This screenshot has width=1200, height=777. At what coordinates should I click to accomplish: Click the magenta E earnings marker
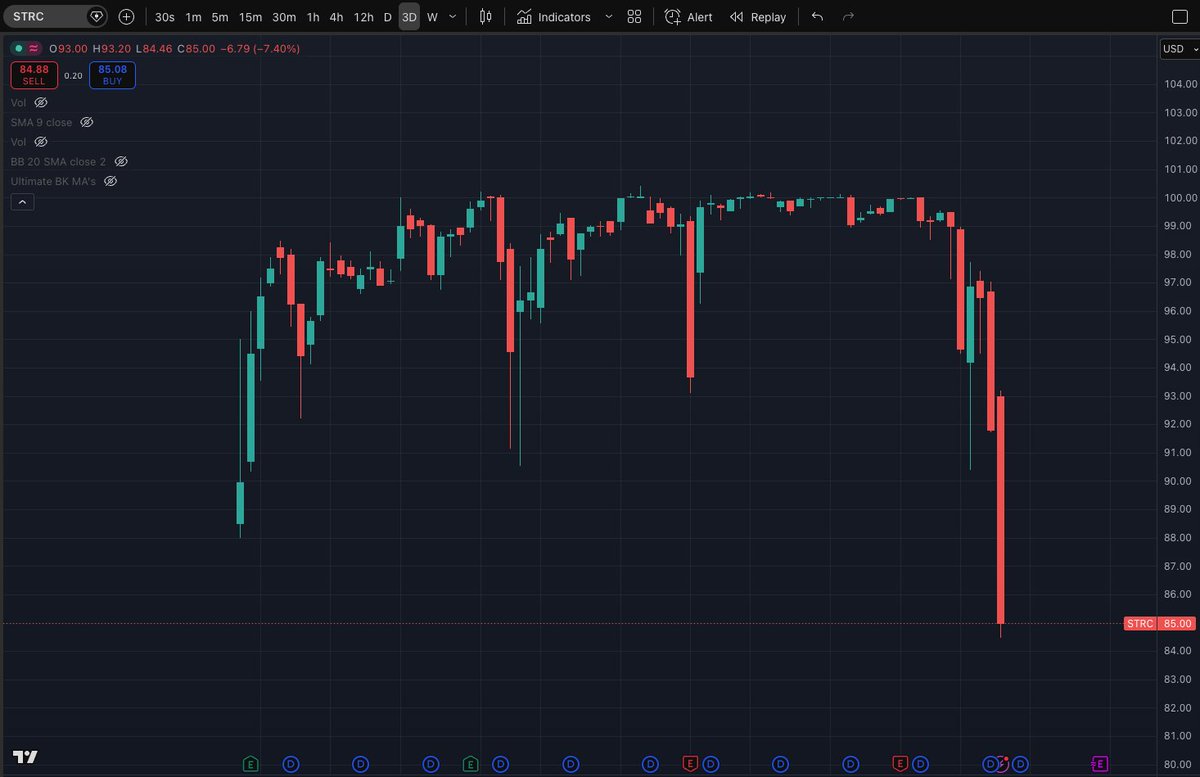(x=1099, y=764)
